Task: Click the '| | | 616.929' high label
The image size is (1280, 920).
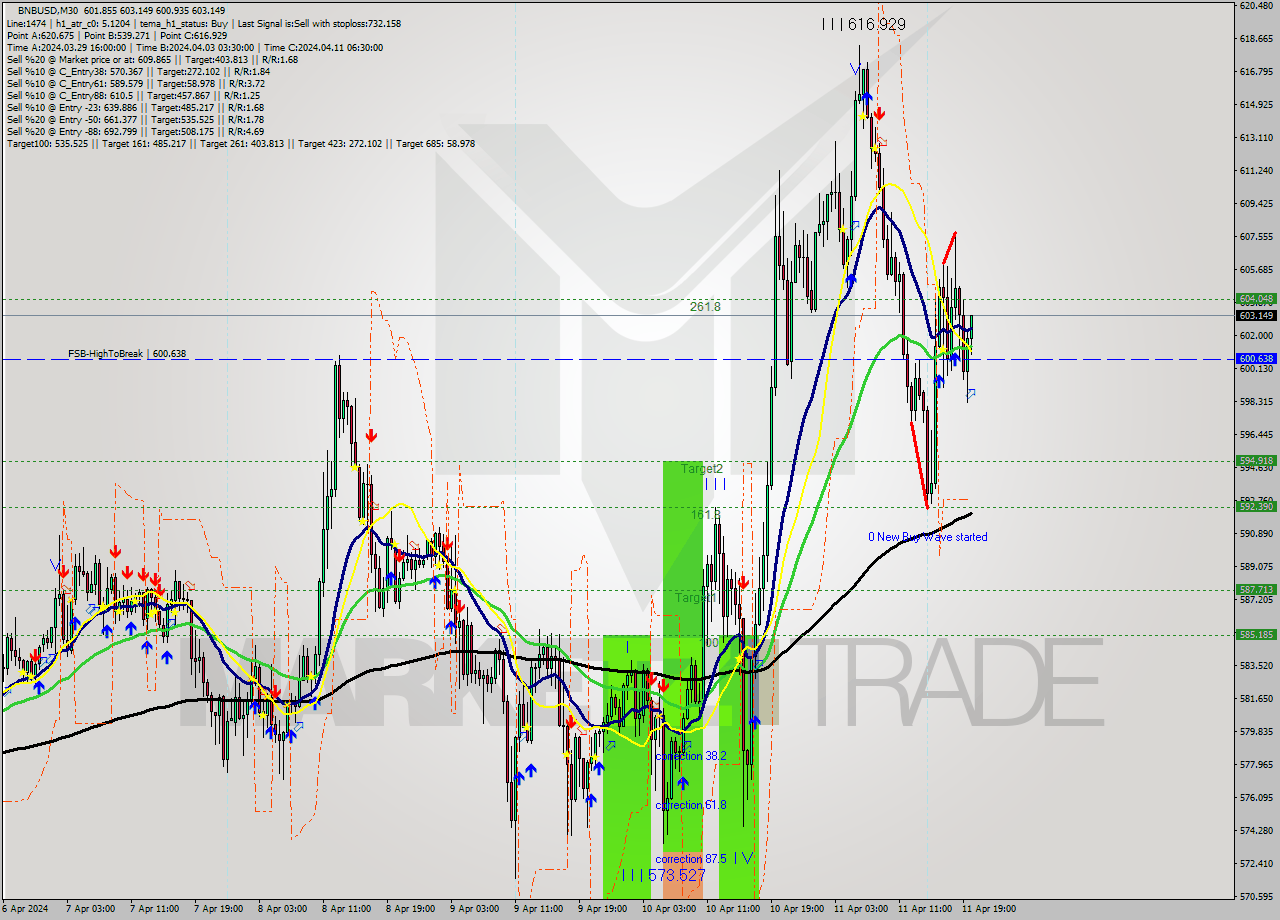Action: [x=863, y=23]
